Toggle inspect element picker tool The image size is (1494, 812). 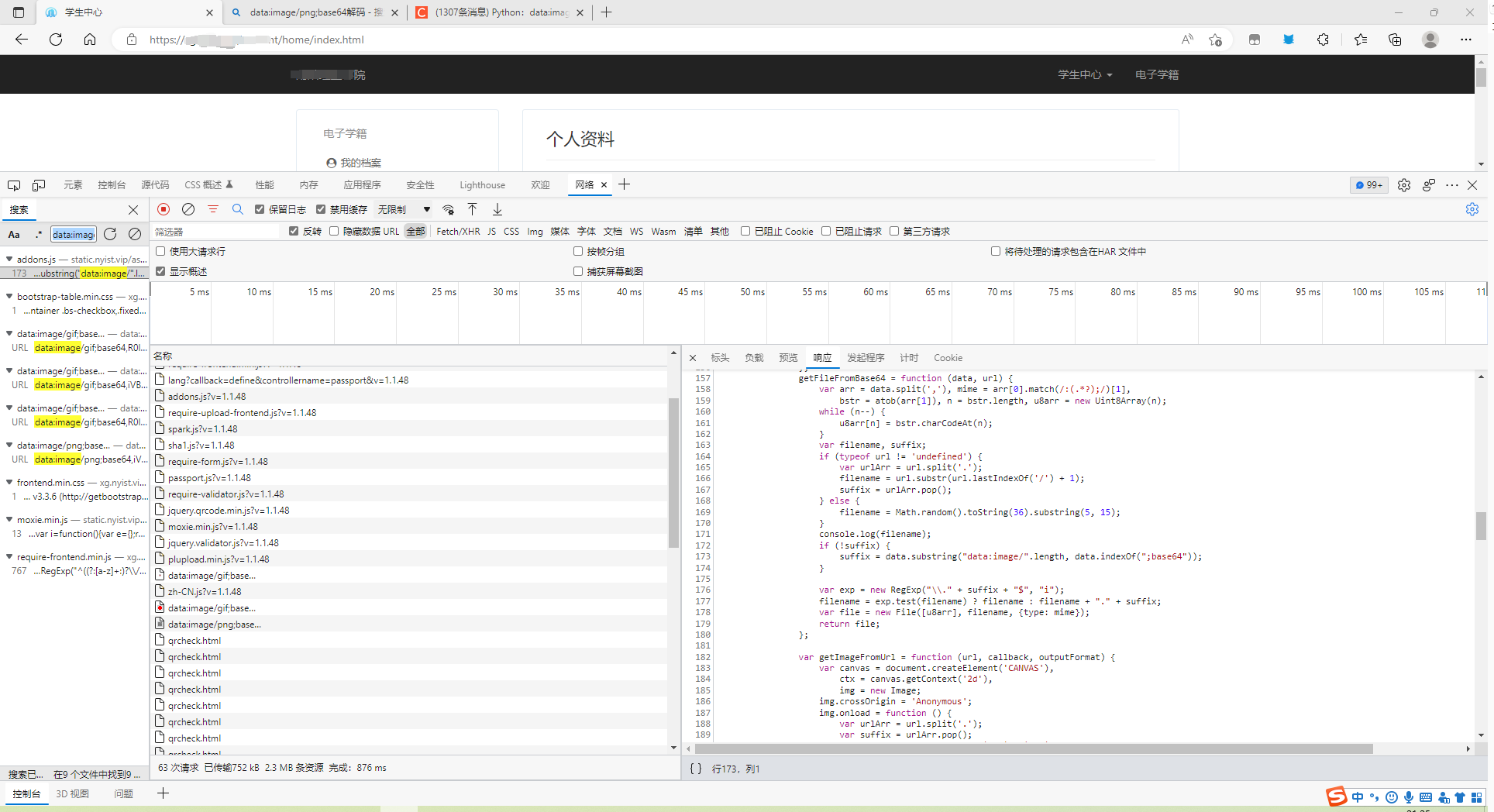click(x=14, y=185)
